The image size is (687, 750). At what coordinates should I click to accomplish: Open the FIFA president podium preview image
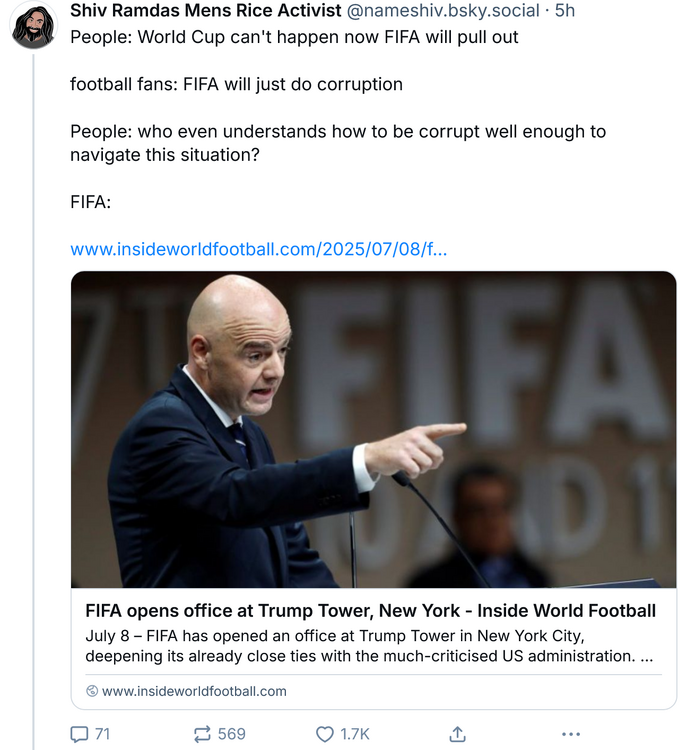coord(373,429)
